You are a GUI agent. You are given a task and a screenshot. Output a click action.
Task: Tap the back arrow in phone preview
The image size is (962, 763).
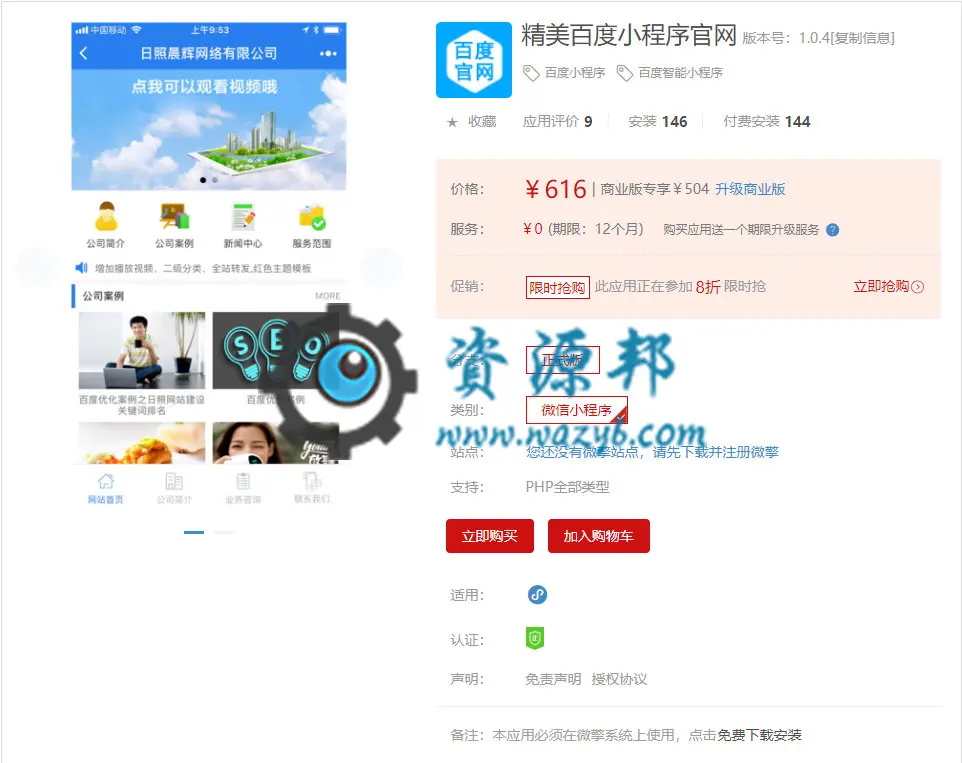pos(84,53)
